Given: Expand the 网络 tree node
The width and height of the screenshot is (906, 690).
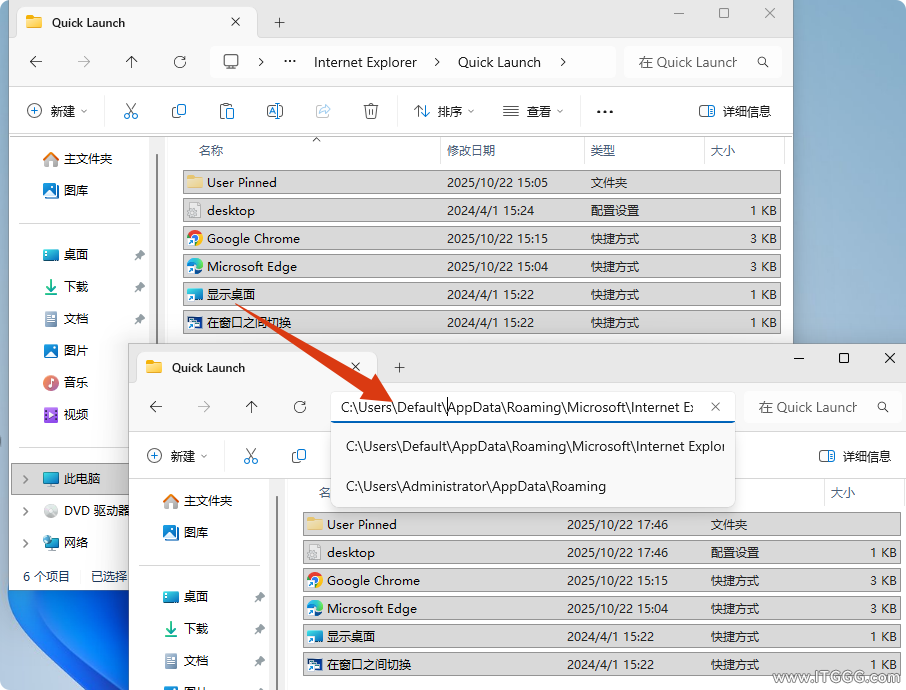Looking at the screenshot, I should click(26, 543).
